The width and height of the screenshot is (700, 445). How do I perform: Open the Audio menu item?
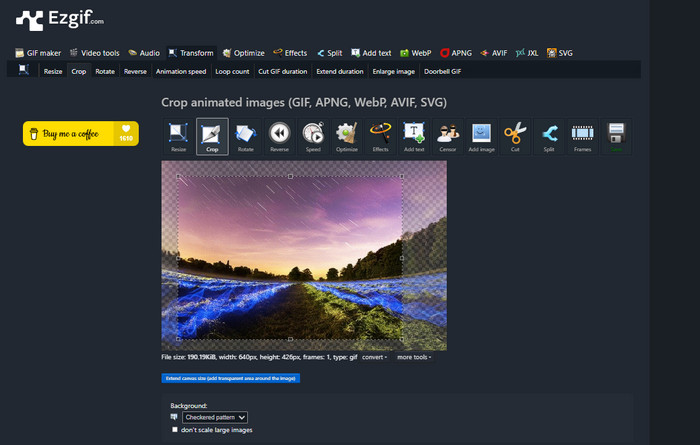[x=144, y=53]
